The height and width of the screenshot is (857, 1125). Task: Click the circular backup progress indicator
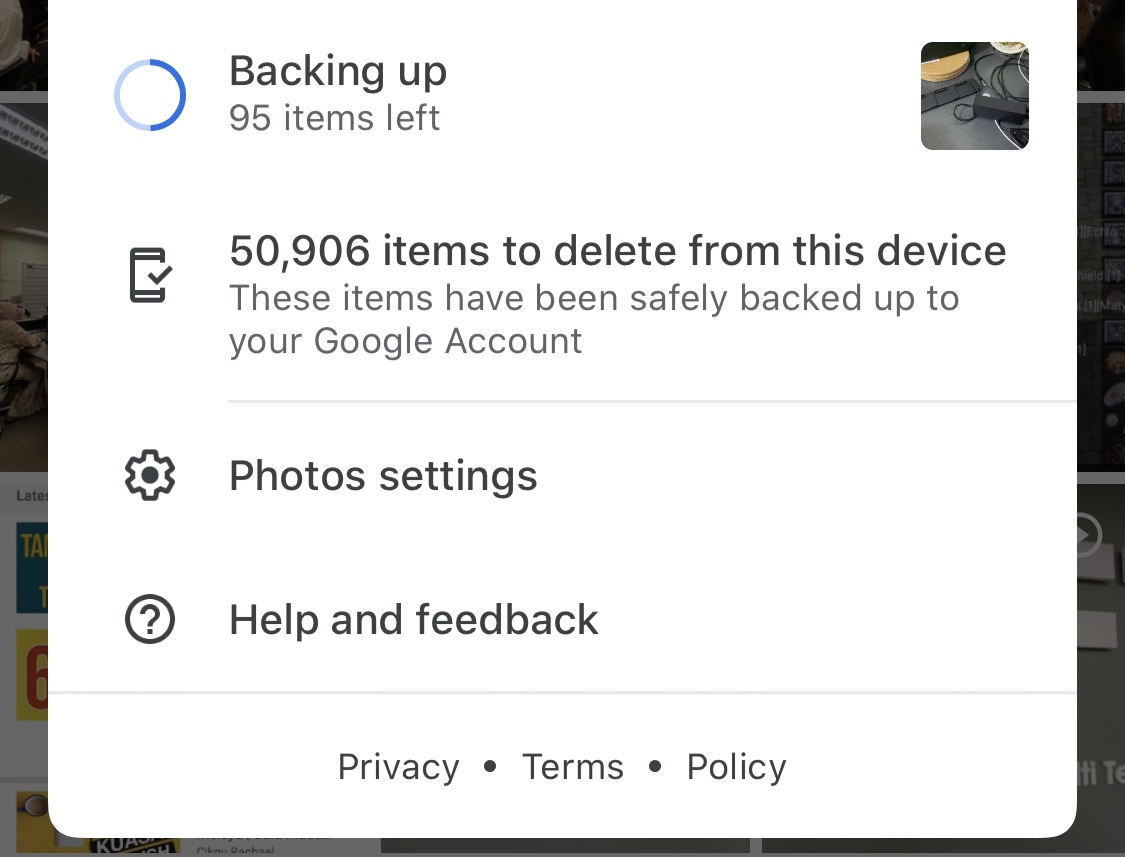coord(150,95)
